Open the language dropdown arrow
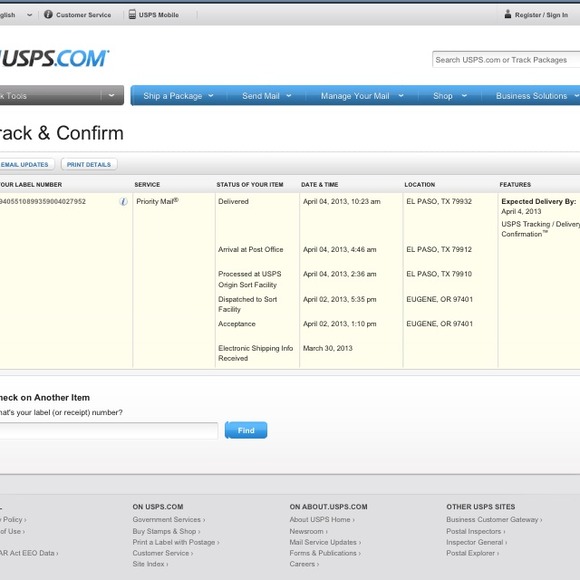This screenshot has height=580, width=580. pyautogui.click(x=30, y=15)
